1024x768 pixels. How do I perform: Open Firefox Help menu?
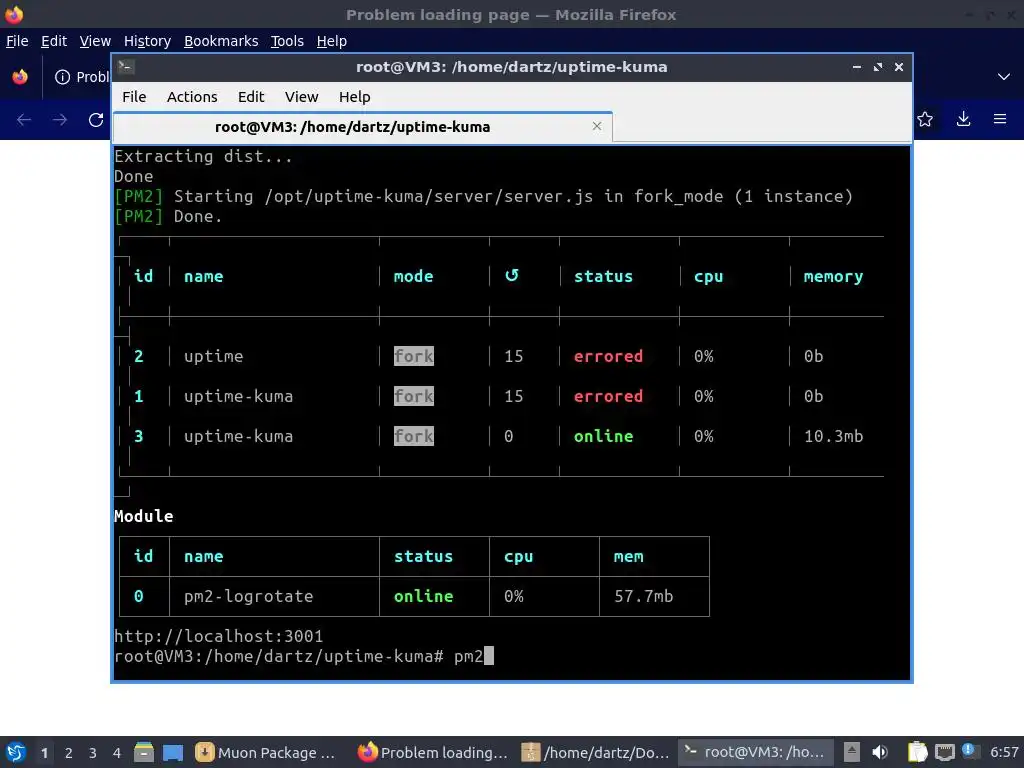[332, 41]
